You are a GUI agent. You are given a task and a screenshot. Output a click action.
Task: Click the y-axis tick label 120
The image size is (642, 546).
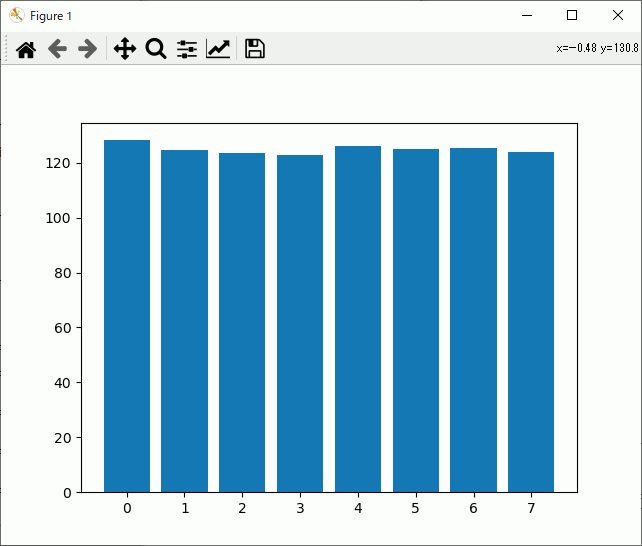[58, 163]
